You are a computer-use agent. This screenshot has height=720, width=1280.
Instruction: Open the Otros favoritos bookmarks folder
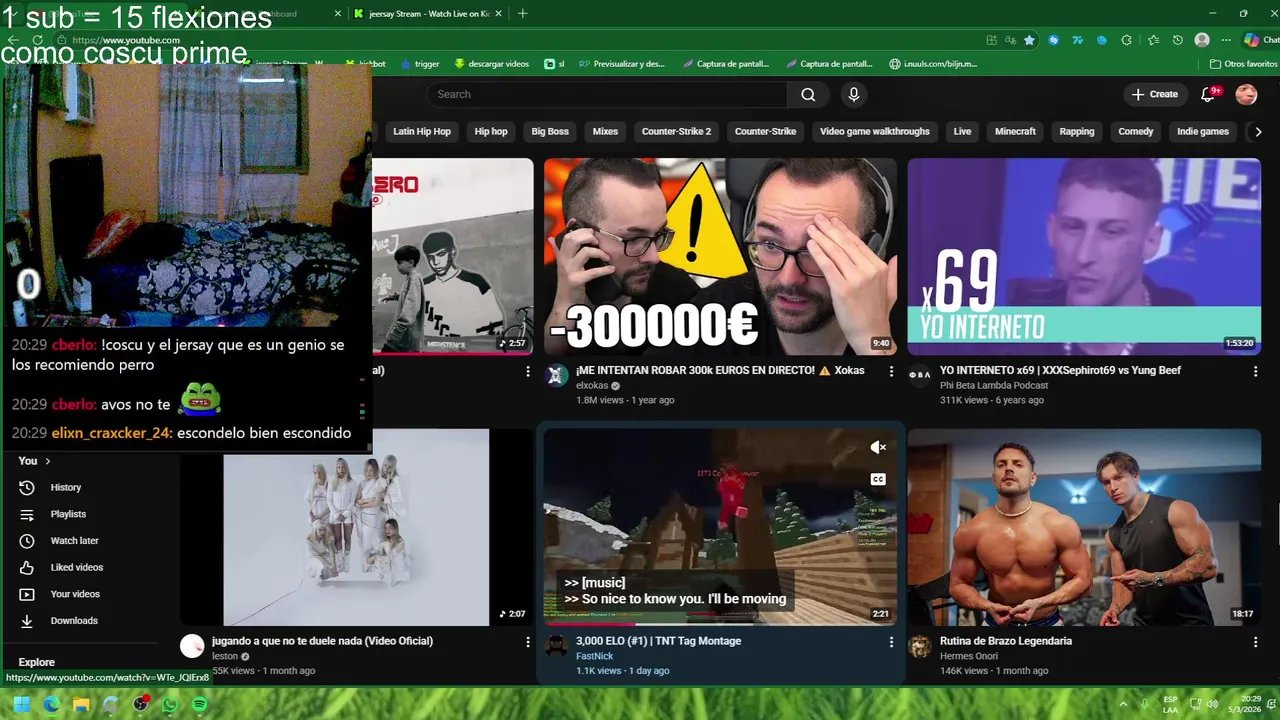tap(1243, 64)
